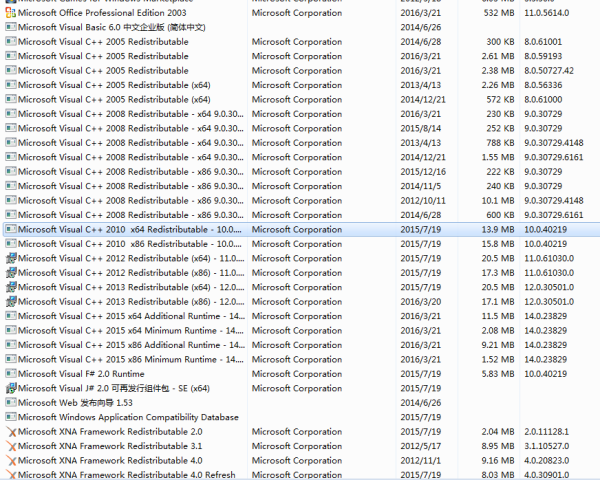Viewport: 600px width, 480px height.
Task: Click size cell '5.83 MB'
Action: (x=498, y=374)
